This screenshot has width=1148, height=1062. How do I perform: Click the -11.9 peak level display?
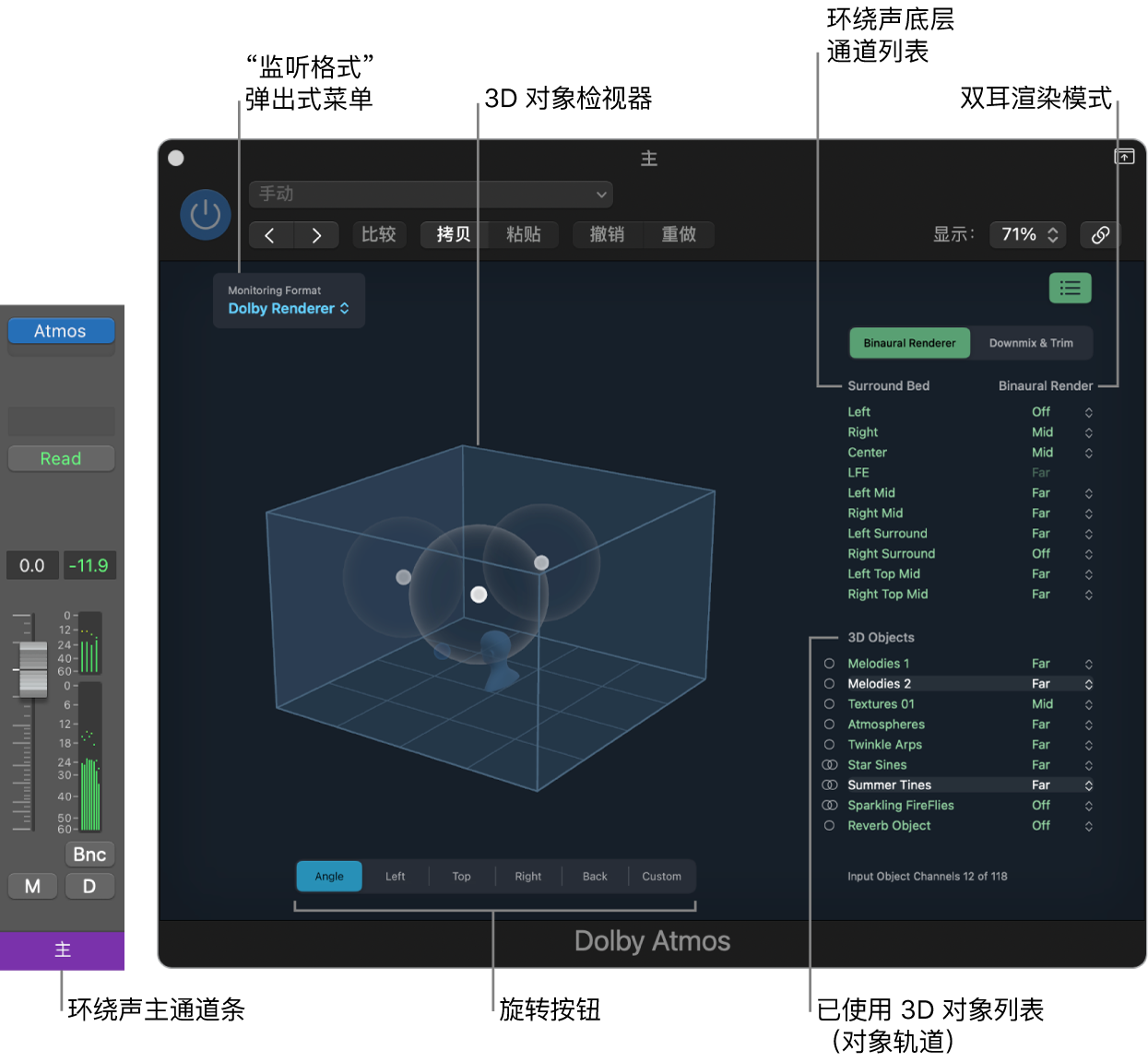89,566
